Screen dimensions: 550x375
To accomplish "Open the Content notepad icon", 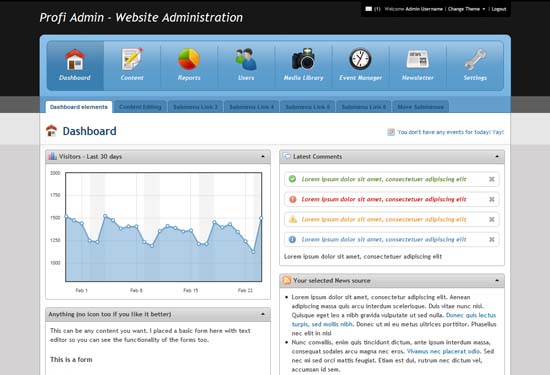I will pyautogui.click(x=132, y=59).
